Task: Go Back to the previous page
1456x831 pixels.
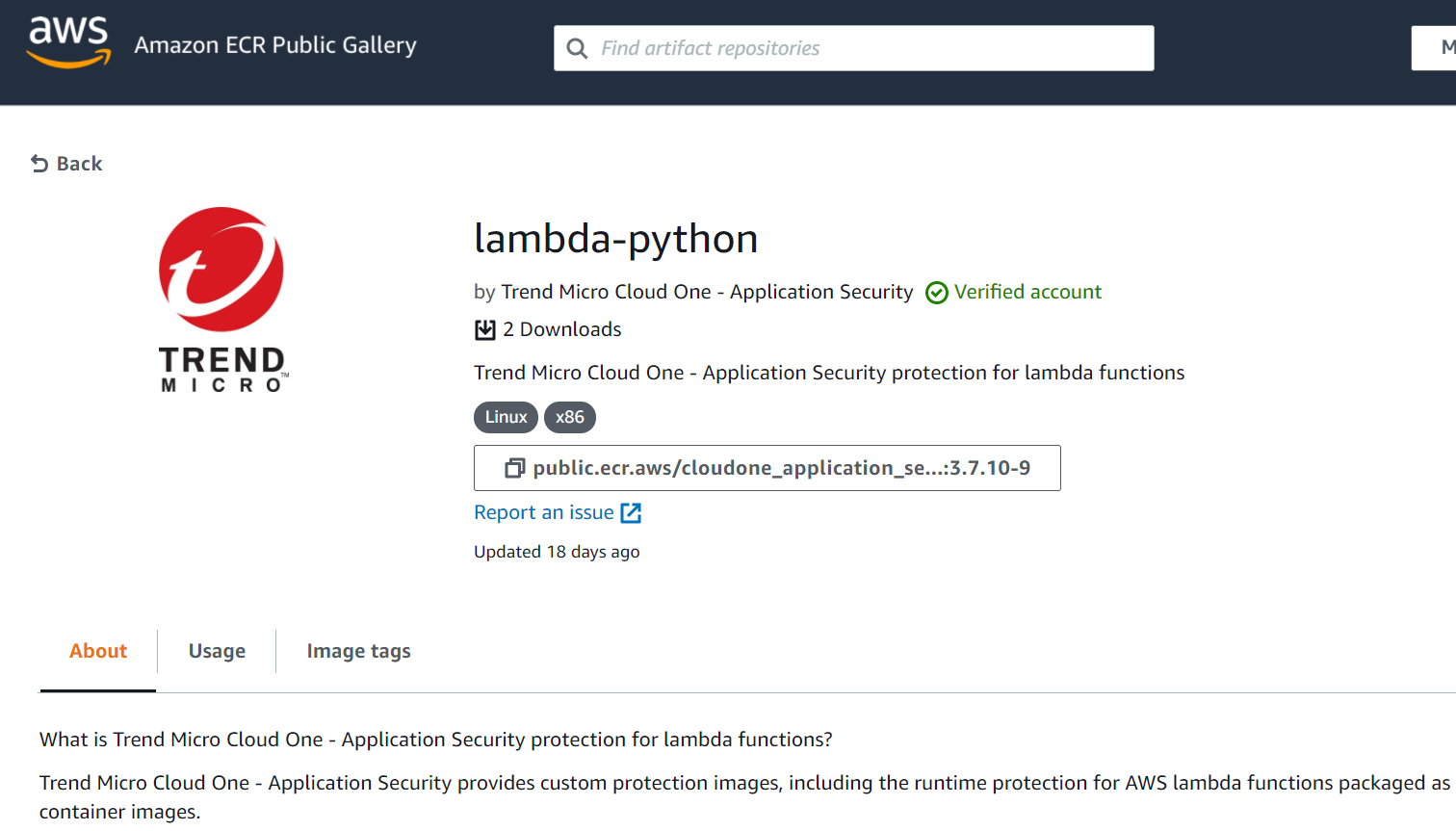Action: pos(66,164)
